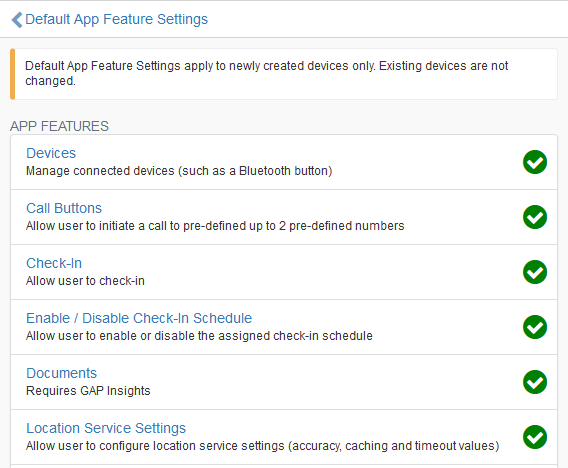Open Location Service Settings link

coord(106,429)
